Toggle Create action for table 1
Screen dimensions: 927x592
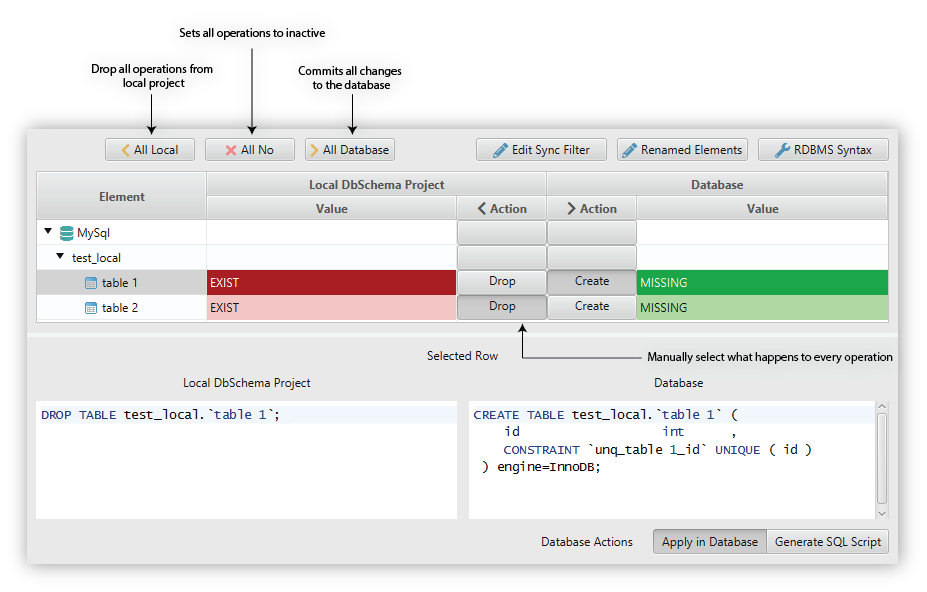tap(592, 282)
